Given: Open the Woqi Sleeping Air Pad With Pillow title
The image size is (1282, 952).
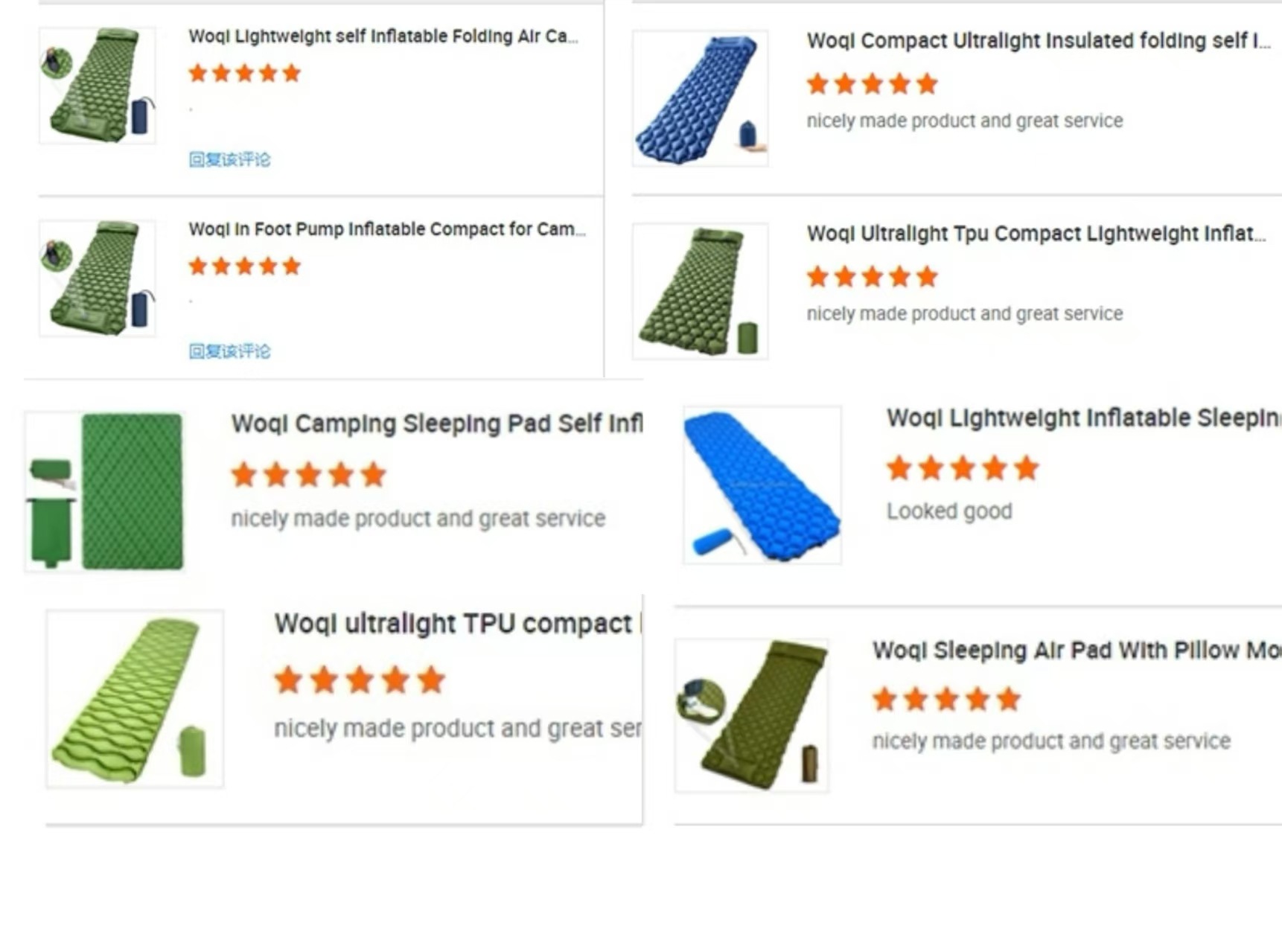Looking at the screenshot, I should (x=1077, y=651).
